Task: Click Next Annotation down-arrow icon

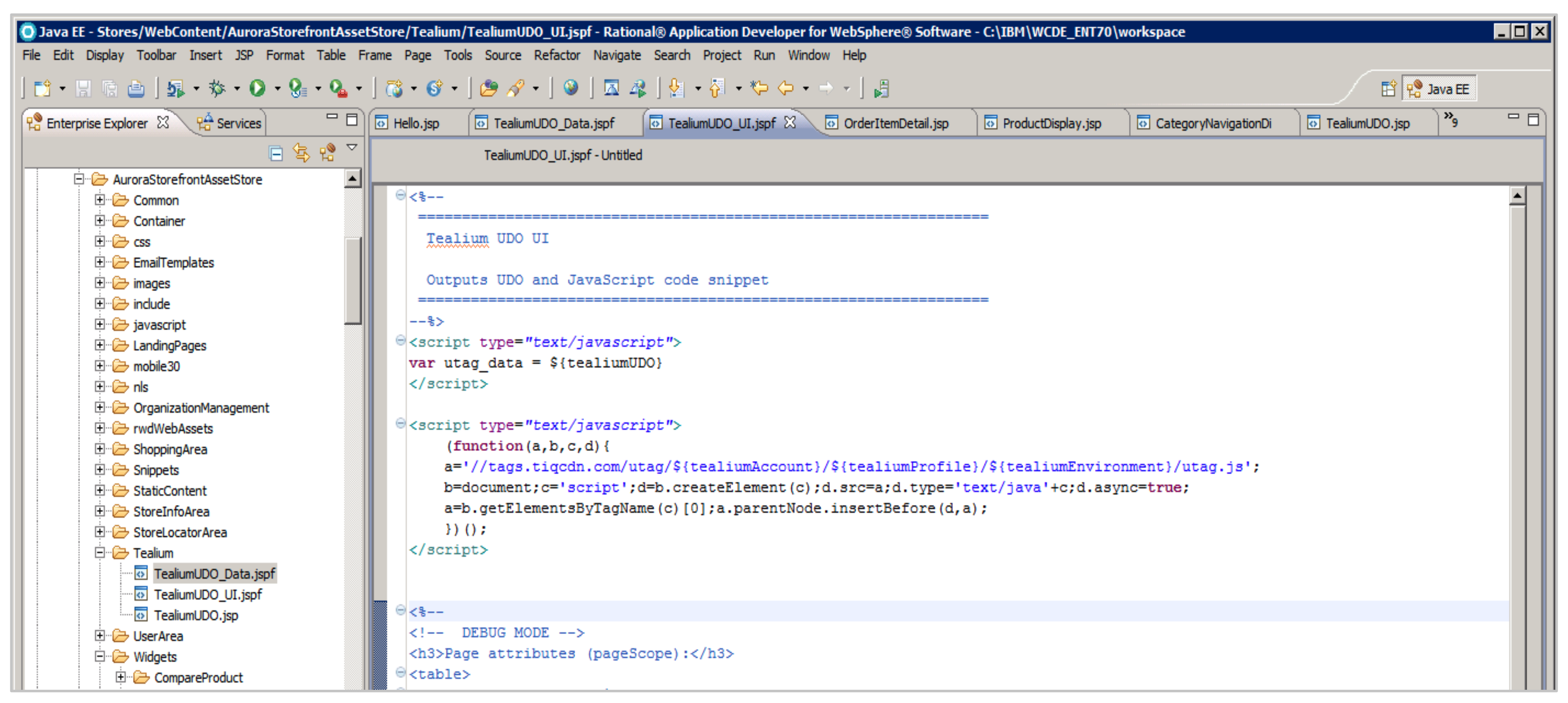Action: [676, 89]
